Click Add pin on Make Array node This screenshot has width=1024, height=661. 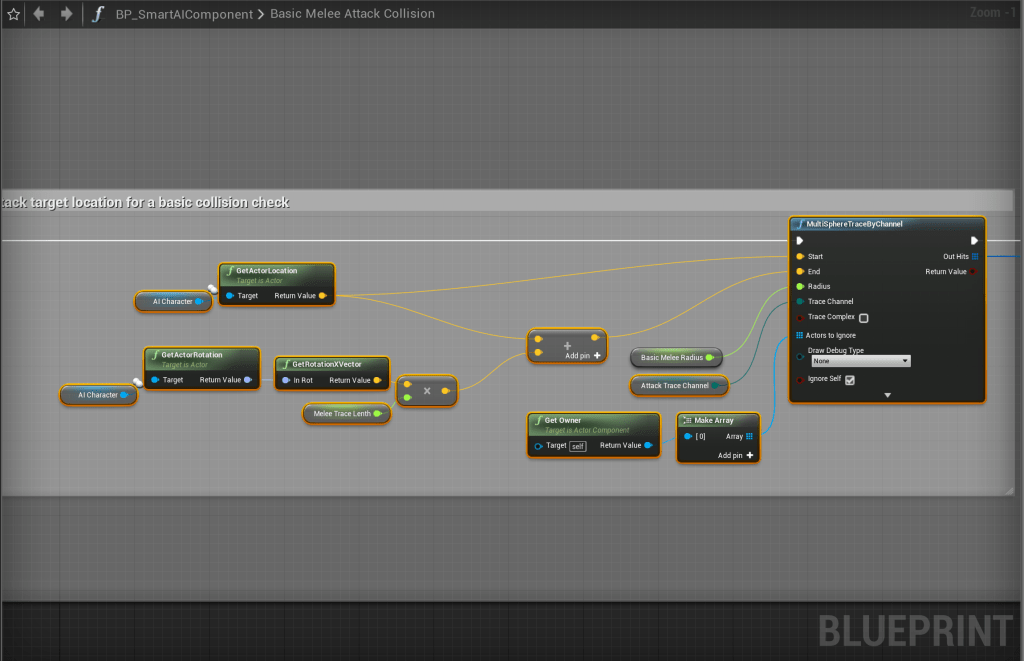(735, 455)
